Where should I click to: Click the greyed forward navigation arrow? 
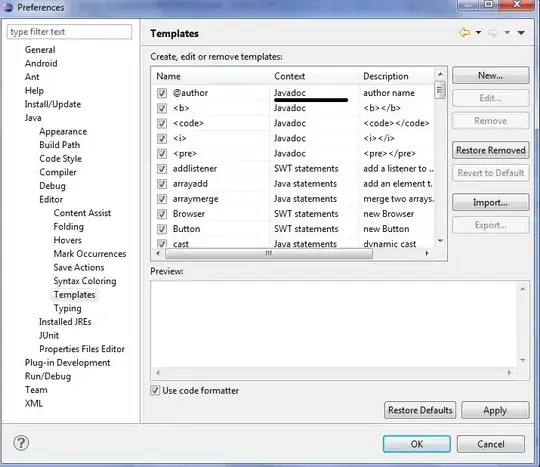point(493,33)
